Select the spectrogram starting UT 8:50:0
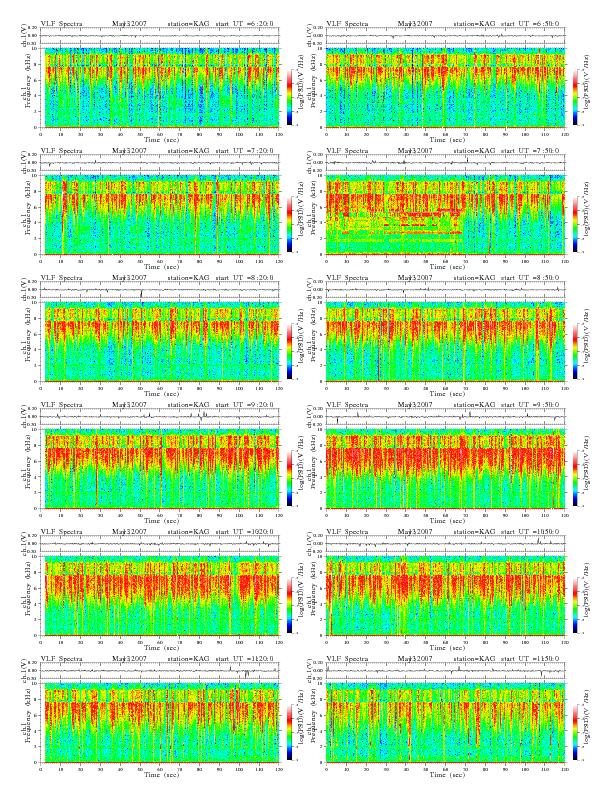This screenshot has height=792, width=612. [x=446, y=341]
